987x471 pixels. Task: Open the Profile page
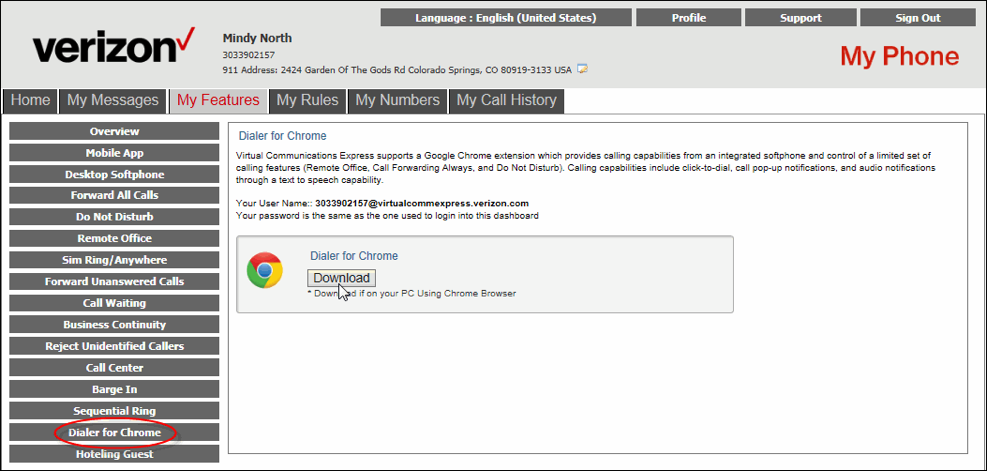point(689,18)
